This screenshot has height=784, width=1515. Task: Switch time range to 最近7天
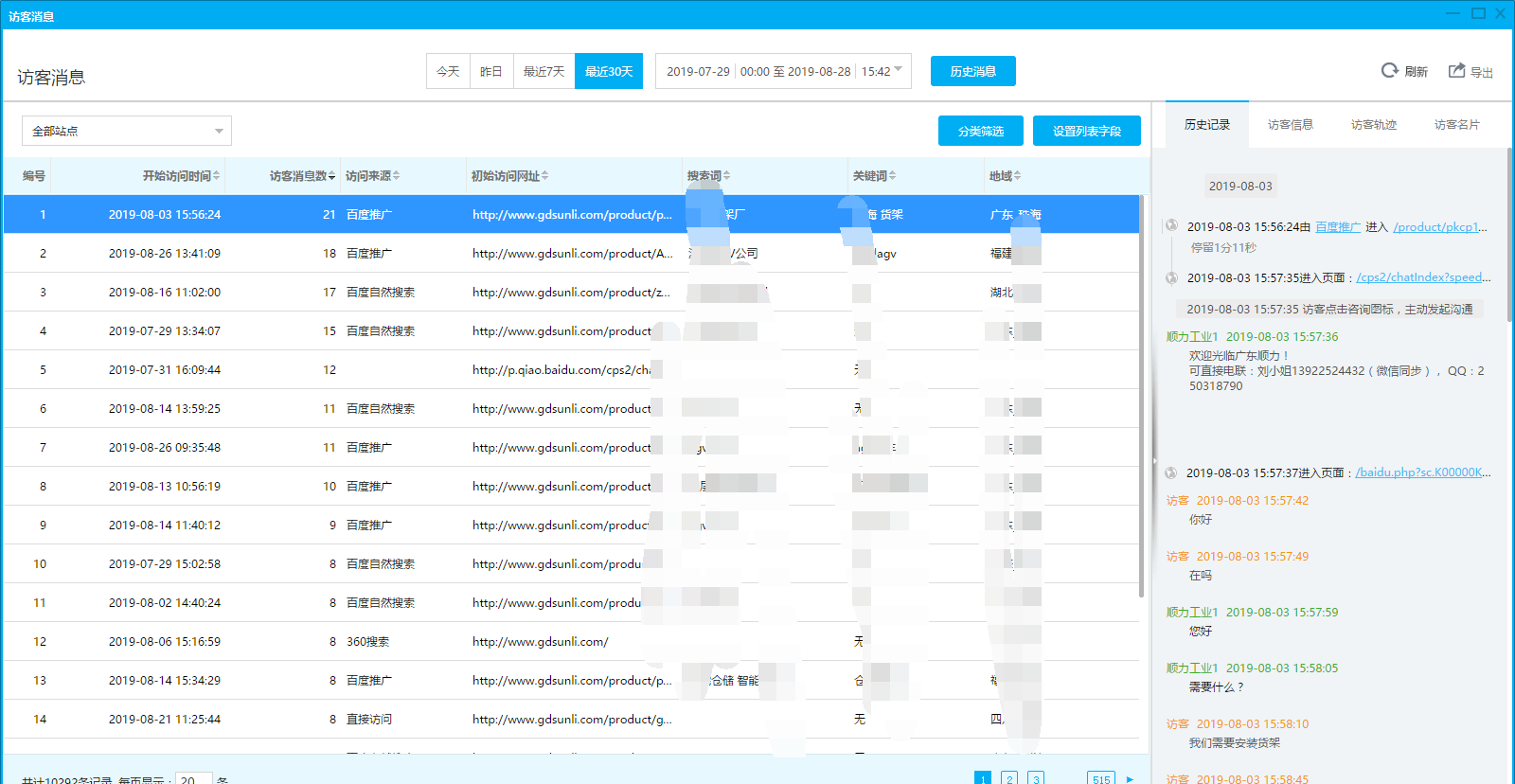[x=544, y=71]
